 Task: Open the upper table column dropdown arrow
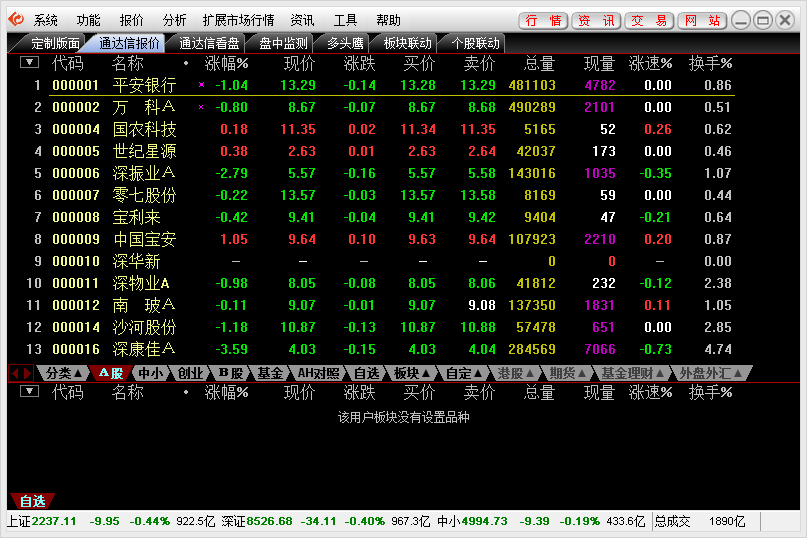point(29,62)
